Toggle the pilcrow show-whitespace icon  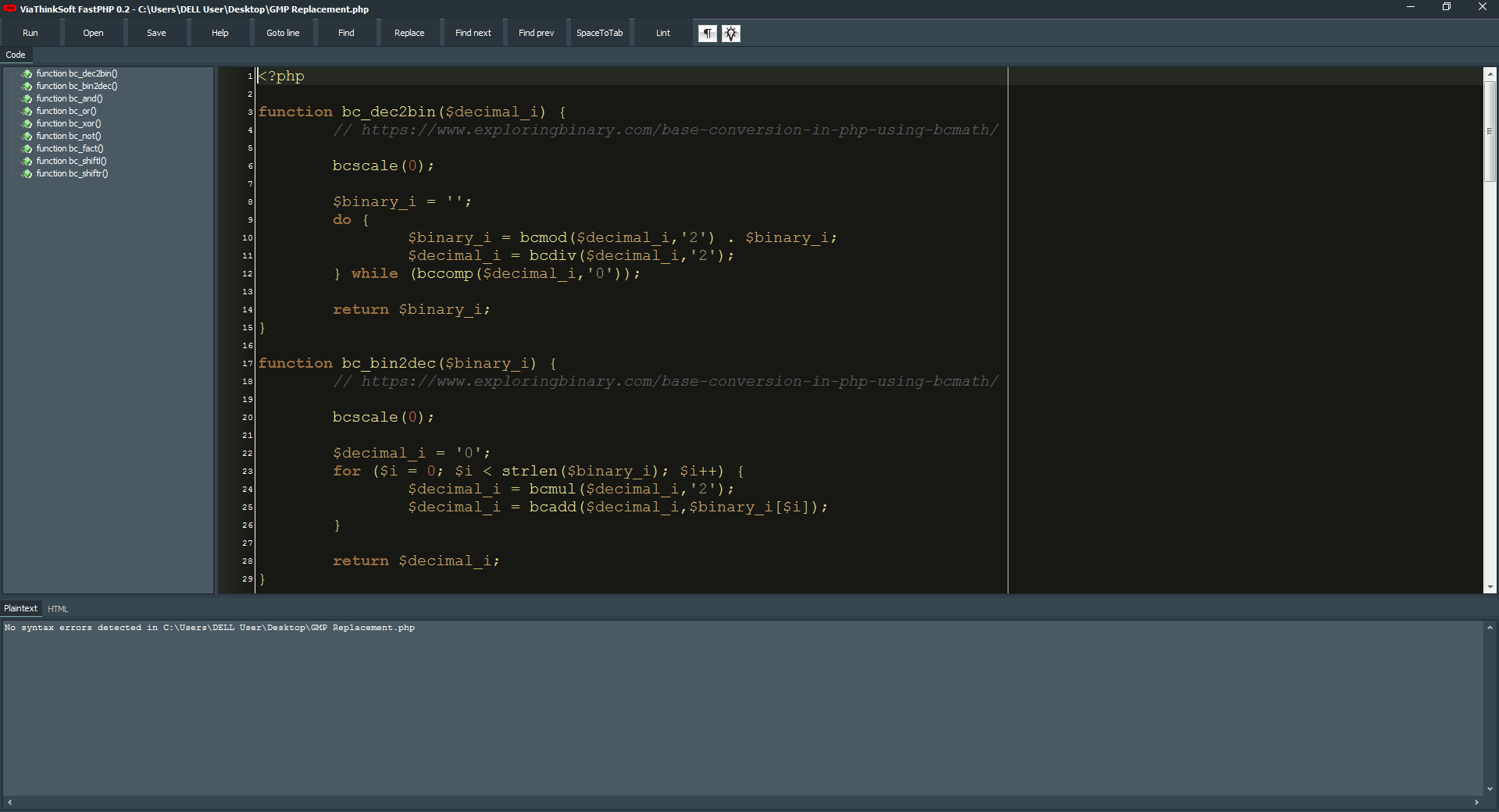(708, 34)
